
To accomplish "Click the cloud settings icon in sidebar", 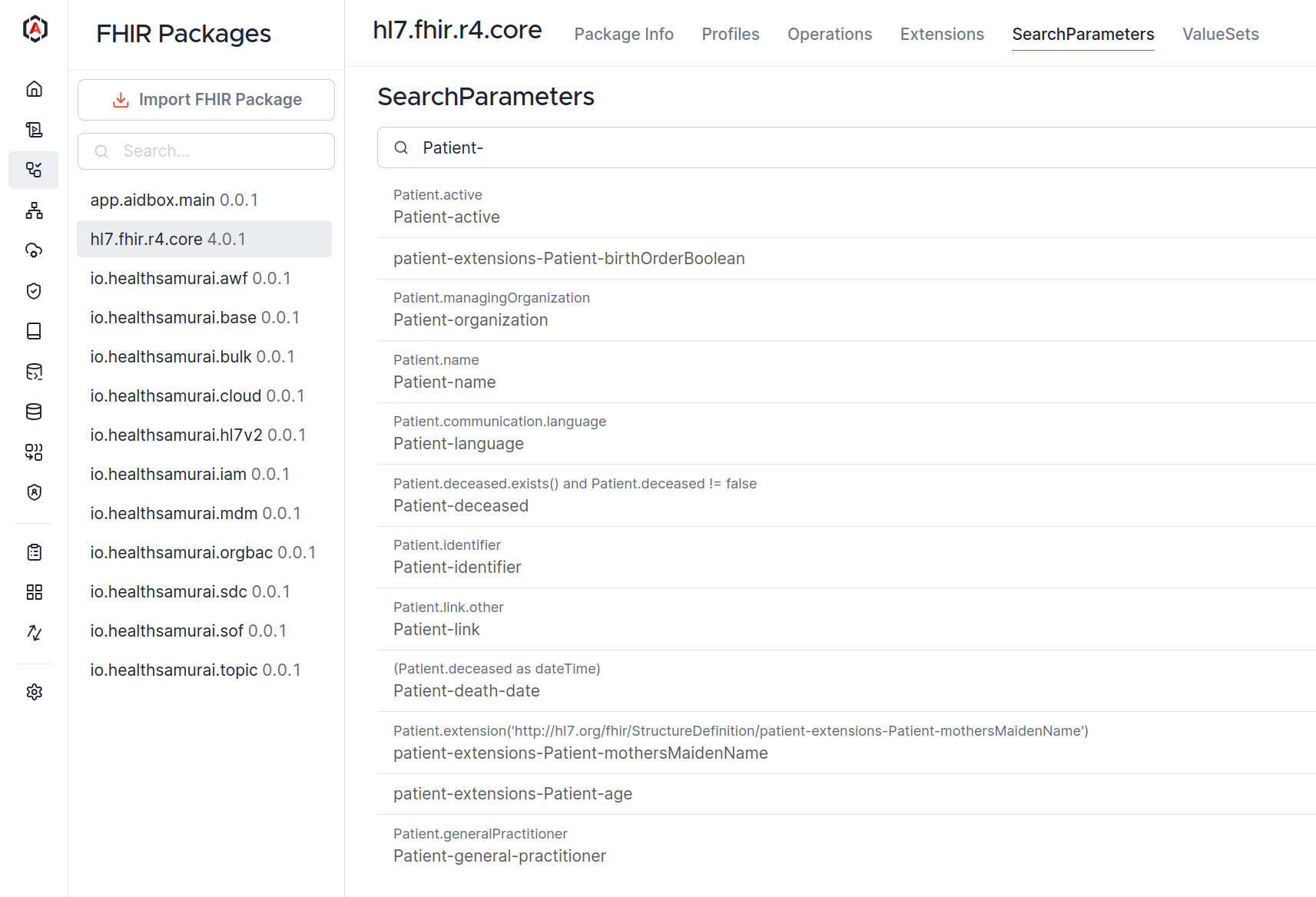I will click(x=34, y=250).
